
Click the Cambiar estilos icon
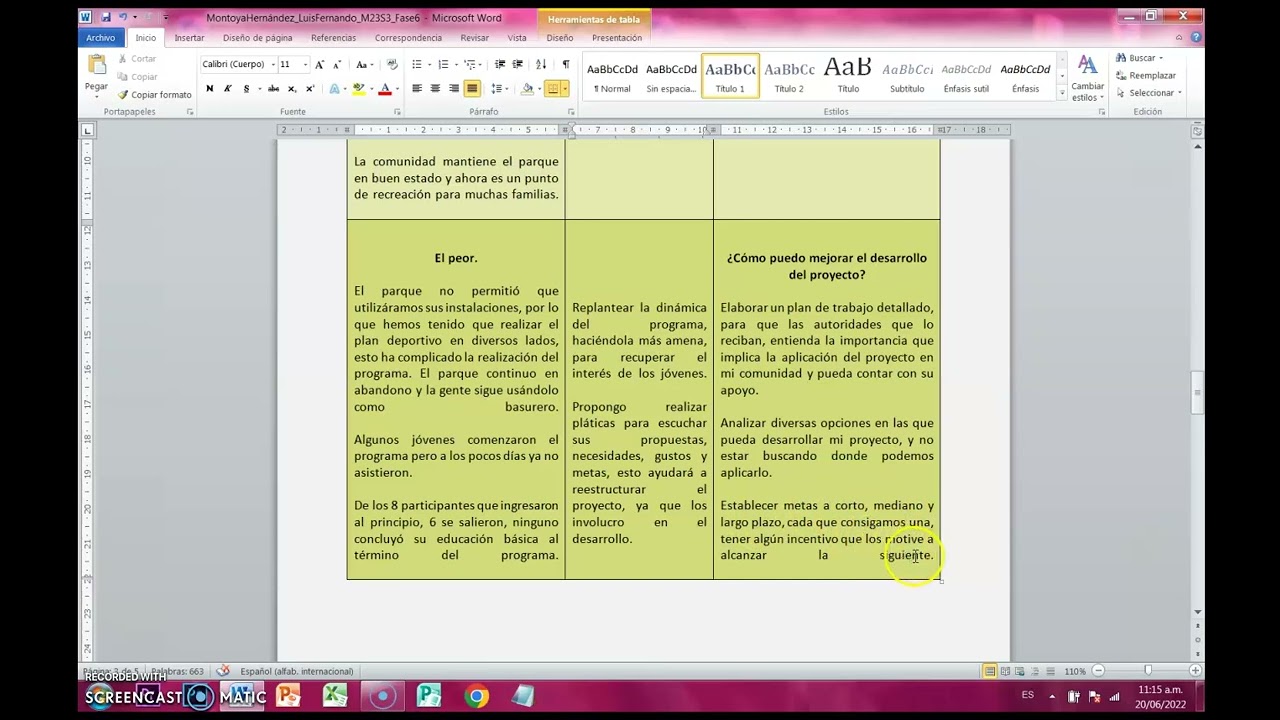coord(1087,65)
